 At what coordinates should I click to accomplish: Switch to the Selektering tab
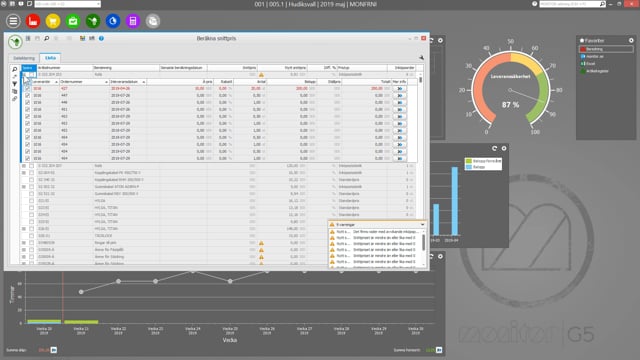(x=24, y=58)
